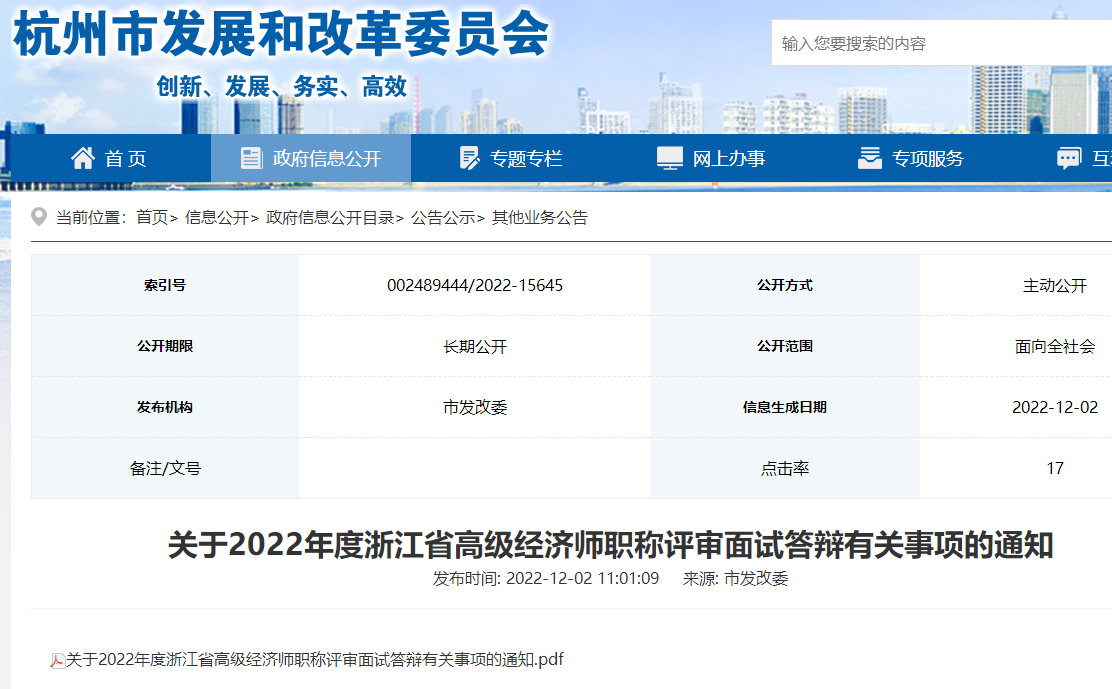Click the document icon beside 政府信息公开
The height and width of the screenshot is (689, 1112).
click(252, 157)
